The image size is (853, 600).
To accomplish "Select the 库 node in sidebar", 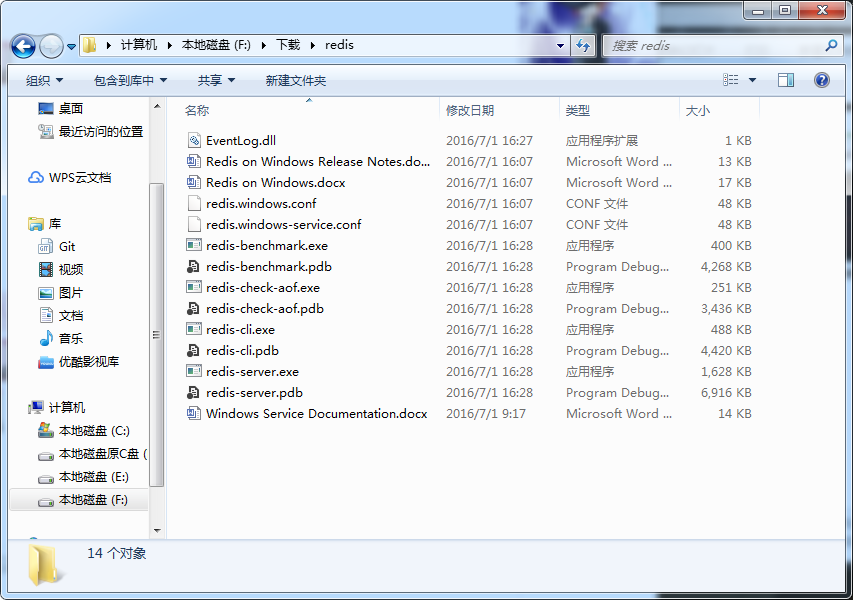I will pyautogui.click(x=54, y=224).
